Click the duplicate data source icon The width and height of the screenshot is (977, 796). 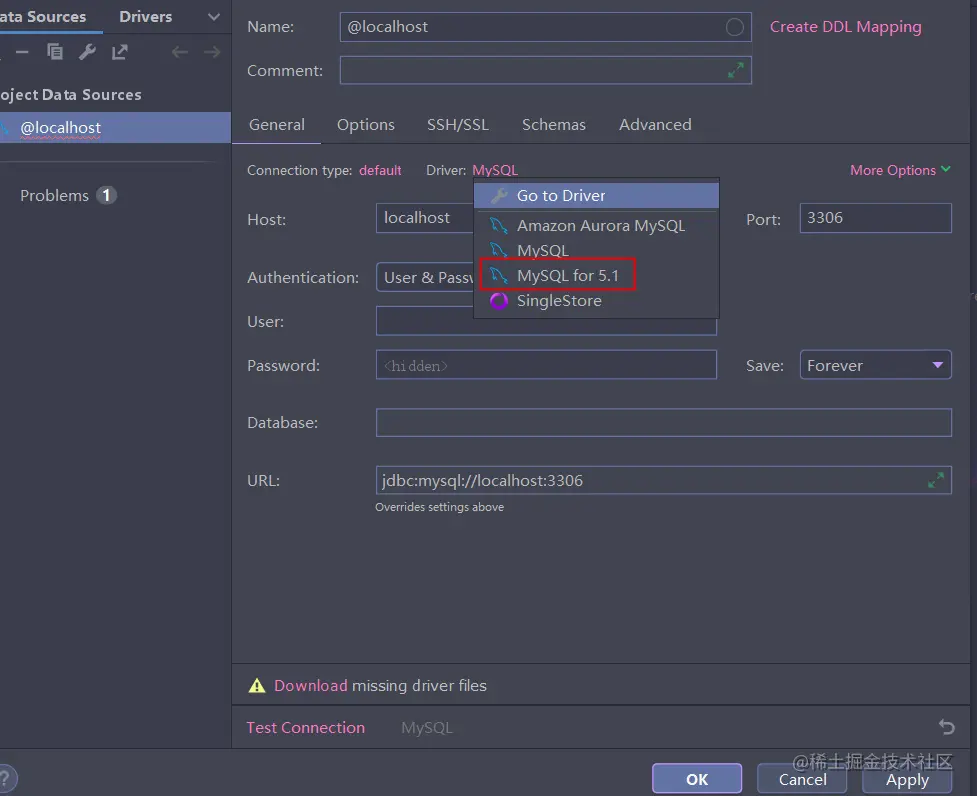tap(55, 52)
